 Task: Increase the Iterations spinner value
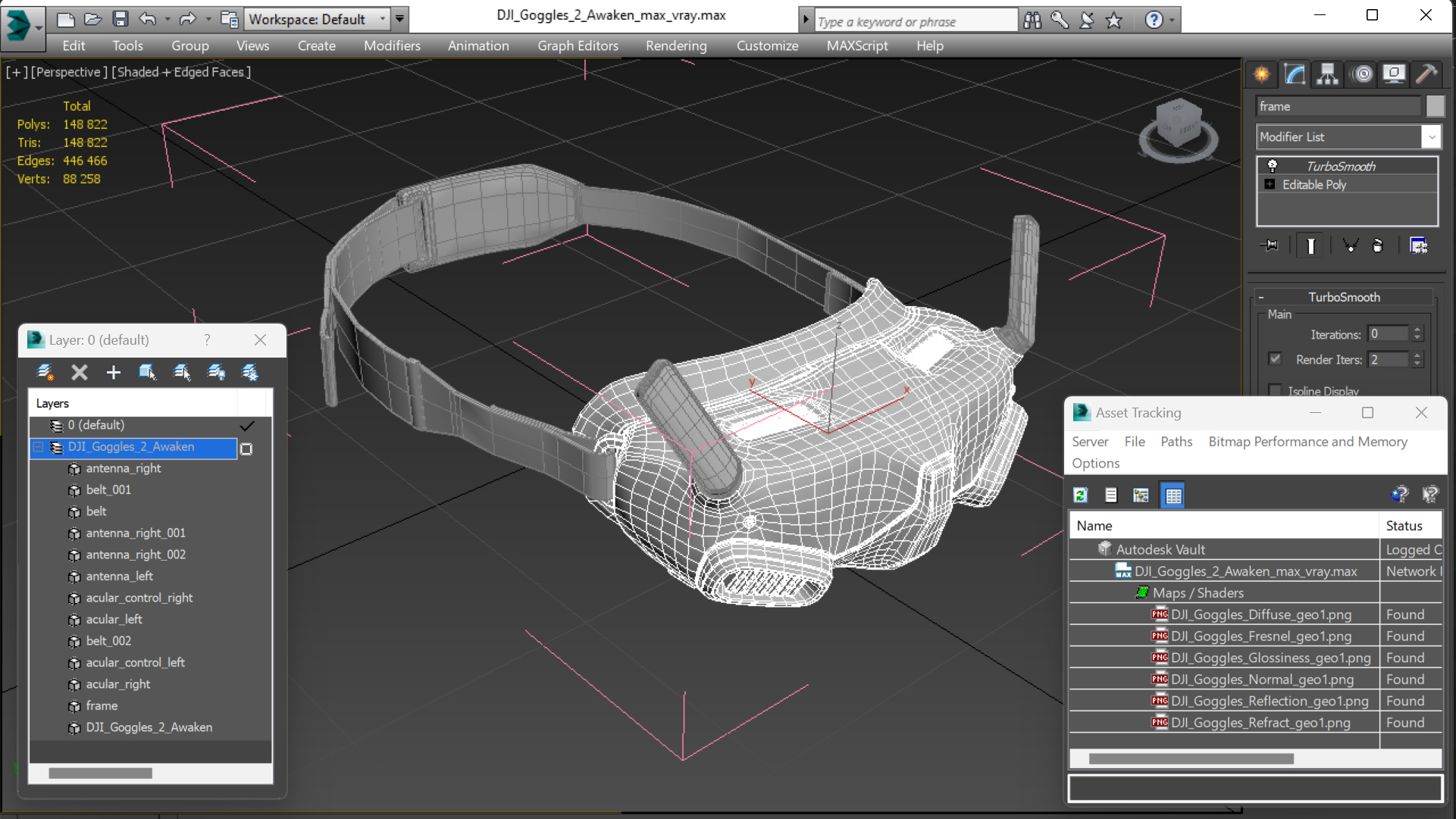pyautogui.click(x=1417, y=330)
